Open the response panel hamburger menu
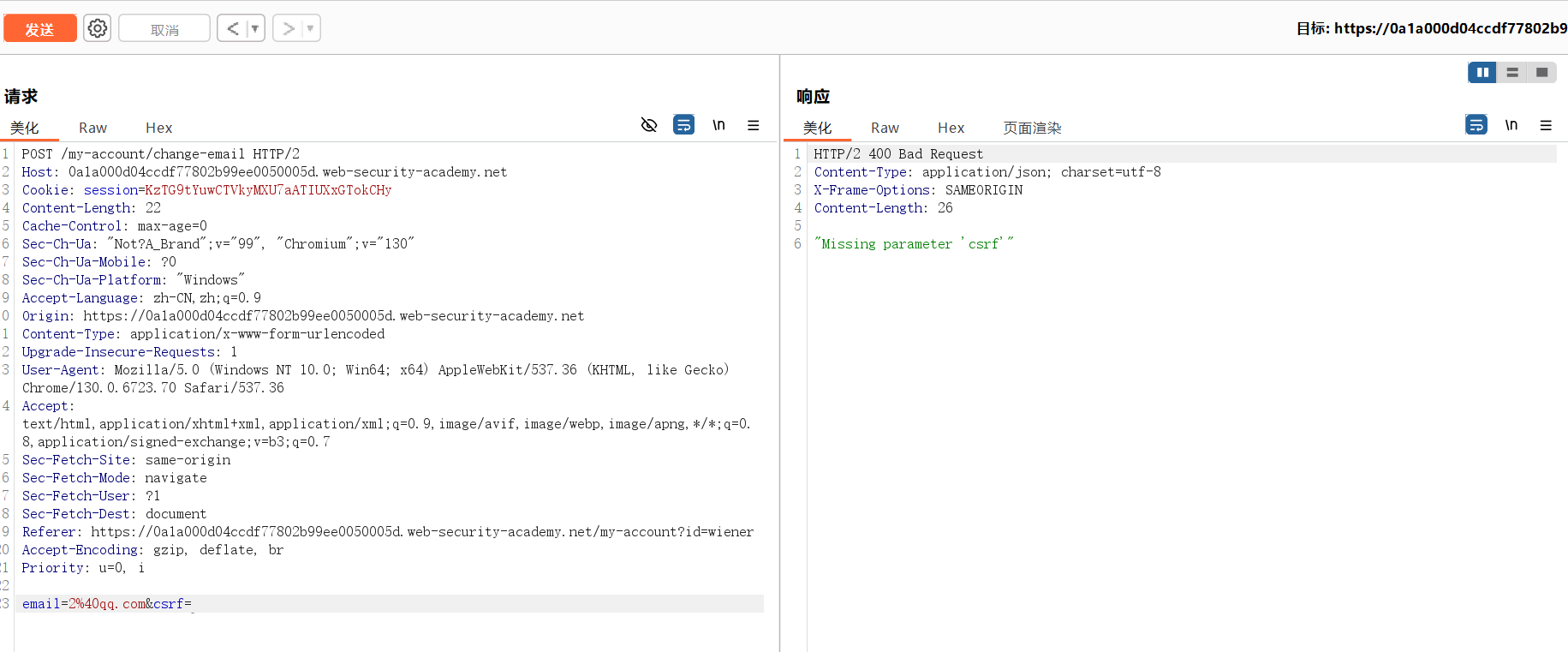This screenshot has width=1568, height=652. point(1546,125)
